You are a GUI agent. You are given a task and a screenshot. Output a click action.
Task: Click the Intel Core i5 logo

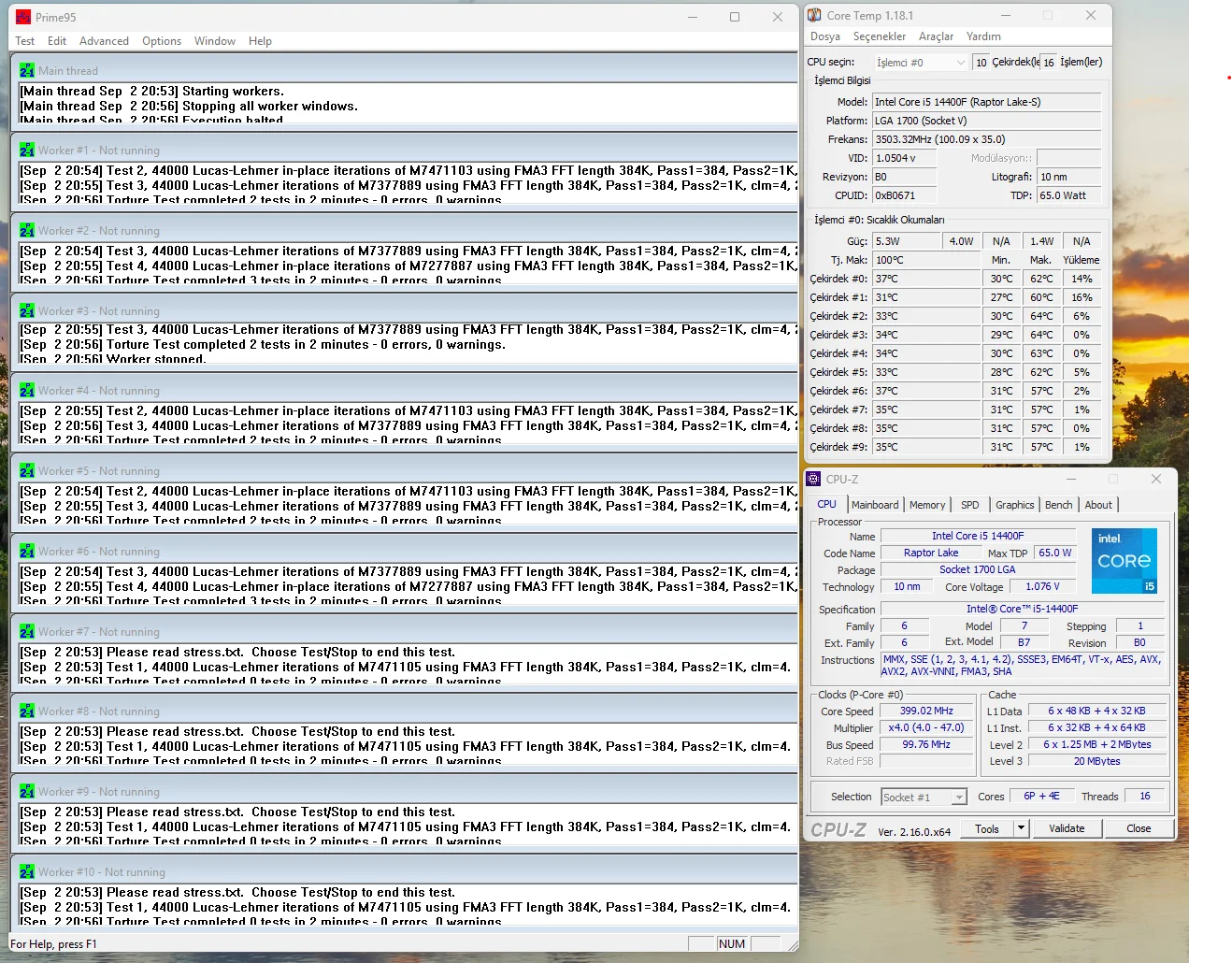(1124, 560)
